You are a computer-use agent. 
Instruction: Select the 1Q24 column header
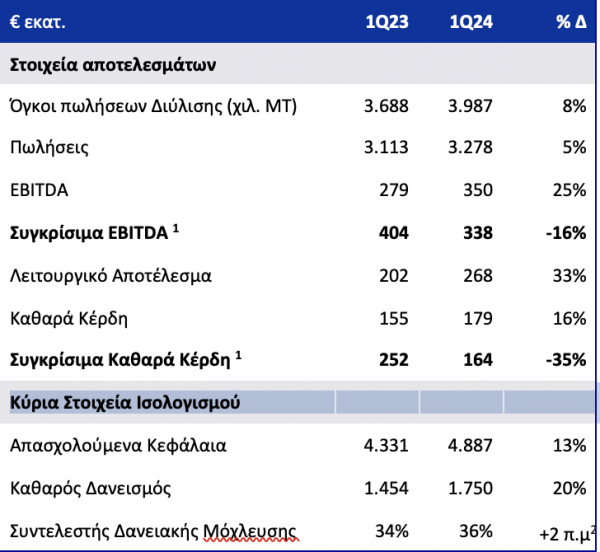pos(471,22)
